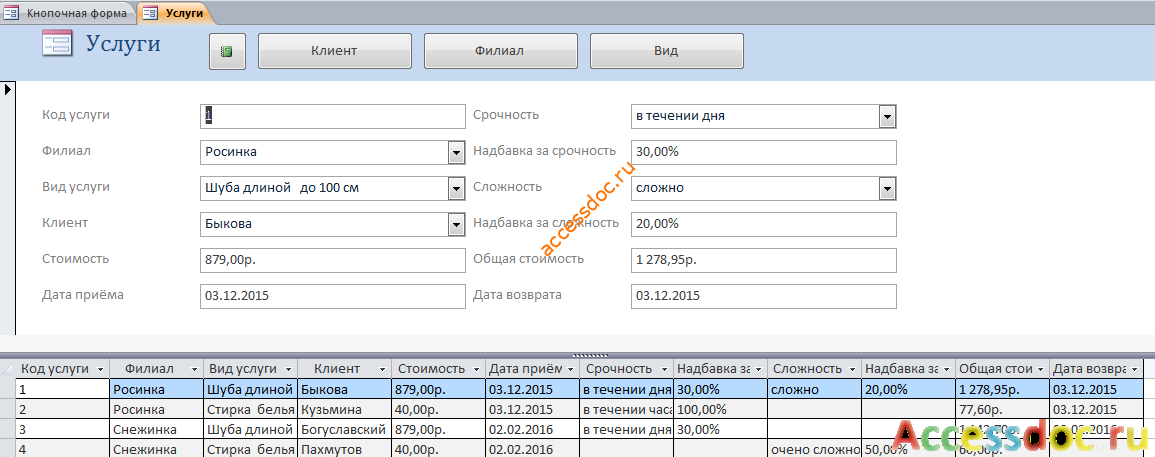Expand the Сложность combo box arrow
Image resolution: width=1155 pixels, height=457 pixels.
coord(888,189)
